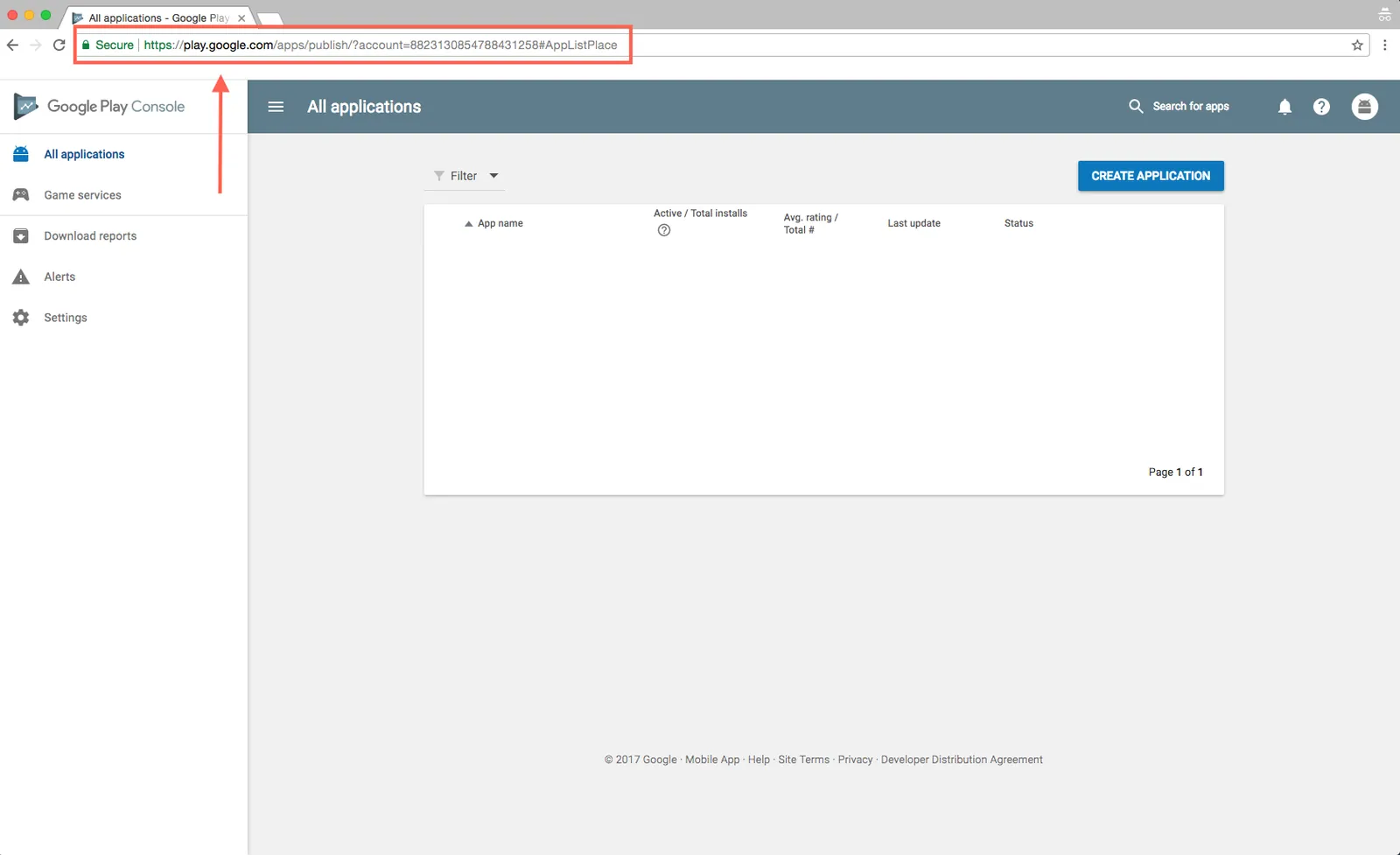Click the Google Play Console logo

99,107
